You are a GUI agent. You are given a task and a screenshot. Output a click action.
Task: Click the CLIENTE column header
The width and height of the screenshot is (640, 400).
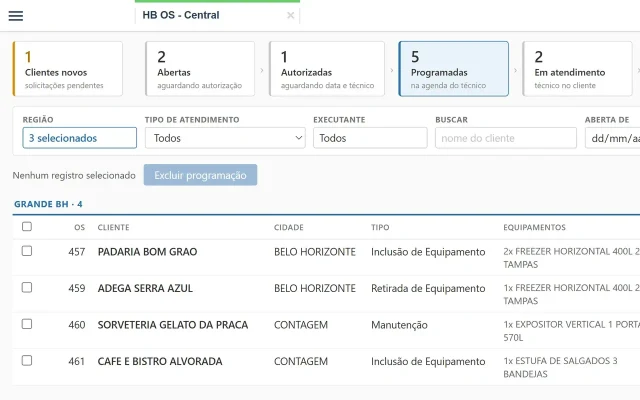coord(113,227)
